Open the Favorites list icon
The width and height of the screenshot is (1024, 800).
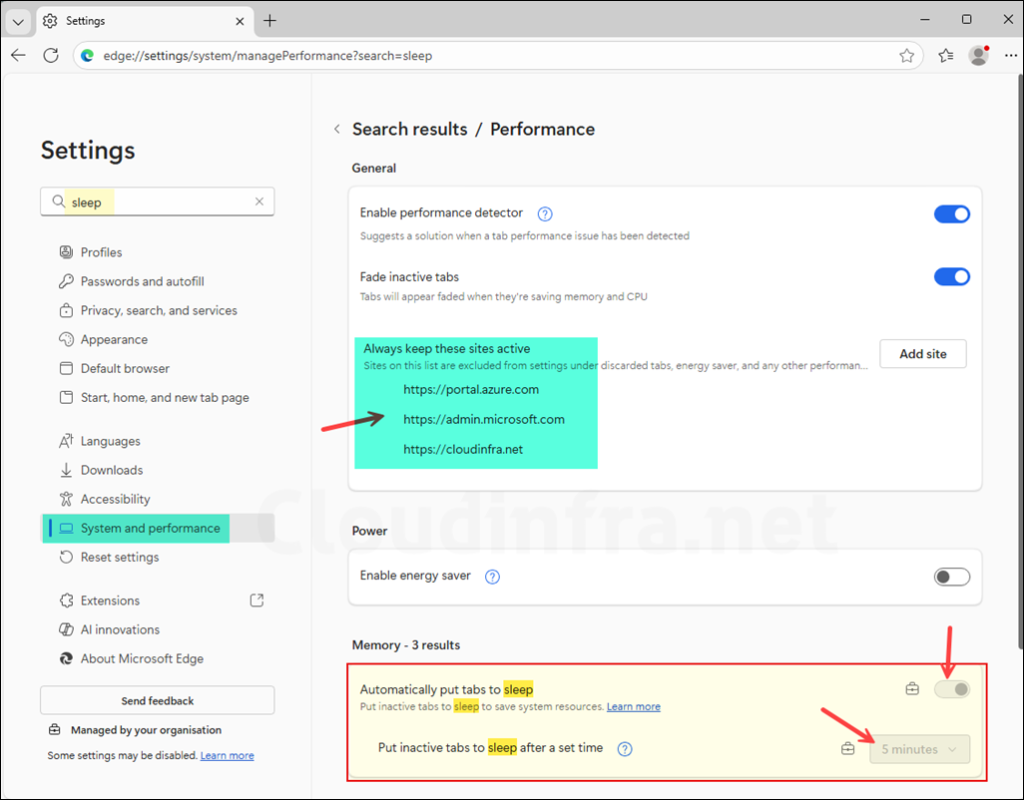tap(945, 56)
